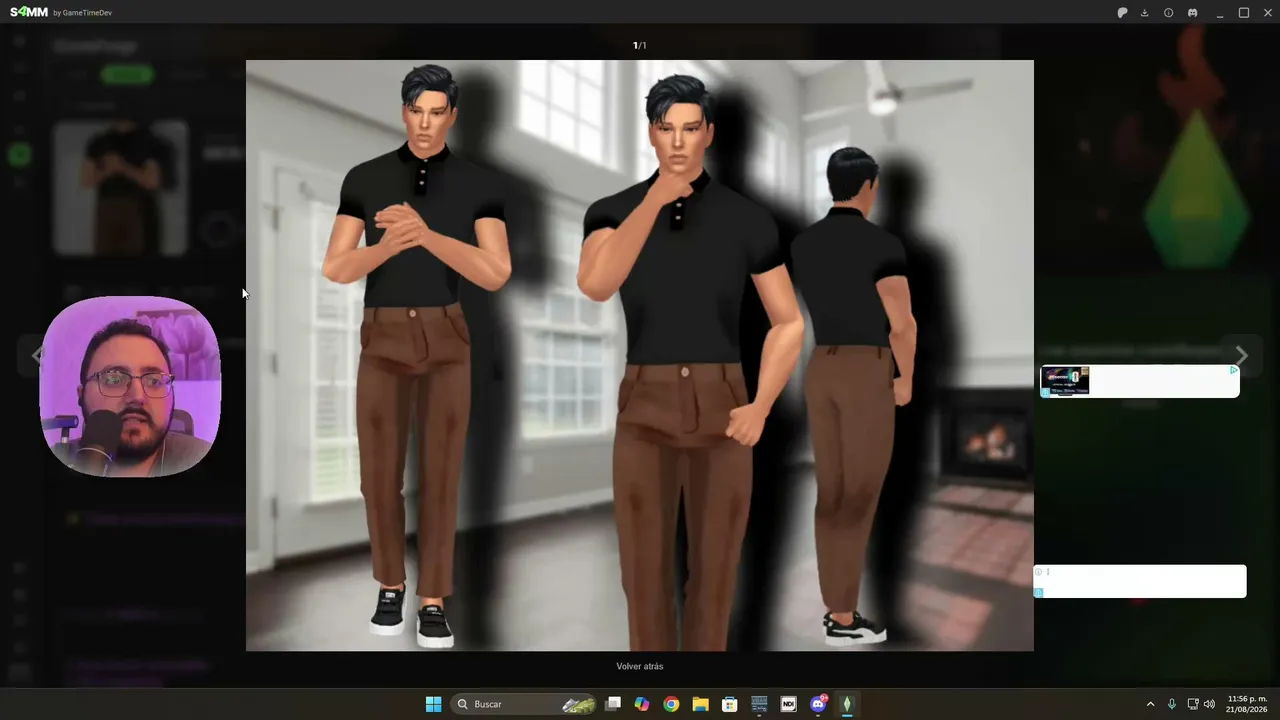The width and height of the screenshot is (1280, 720).
Task: Focus the Buscar taskbar search box
Action: coord(525,704)
